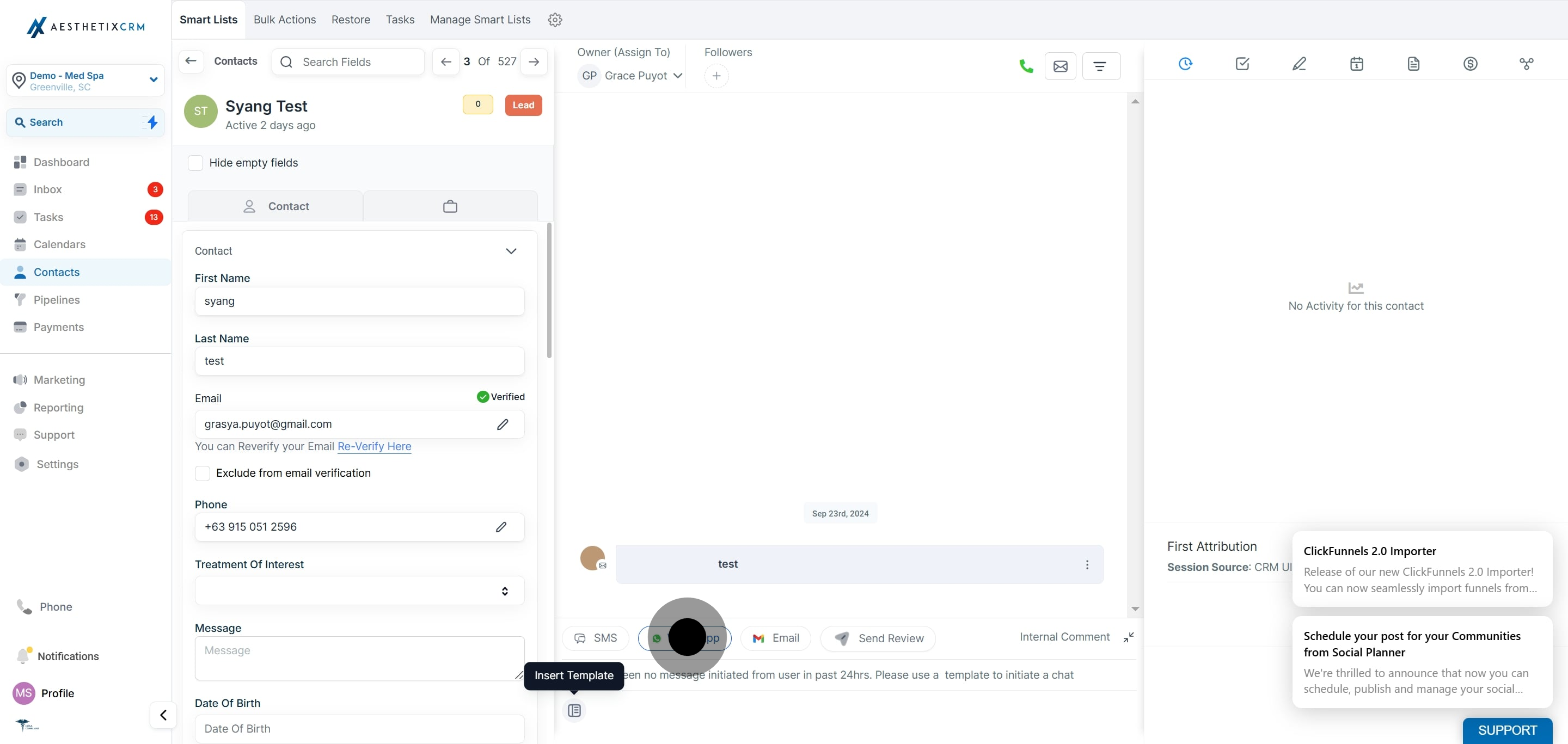
Task: Open the ClickFunnels 2.0 Importer notification
Action: click(x=1422, y=569)
